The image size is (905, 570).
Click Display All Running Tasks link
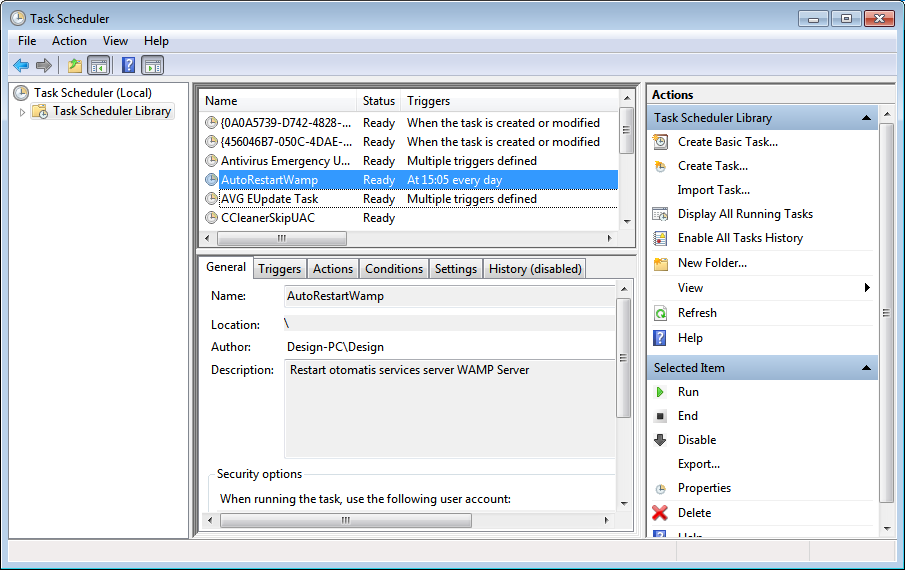tap(745, 214)
